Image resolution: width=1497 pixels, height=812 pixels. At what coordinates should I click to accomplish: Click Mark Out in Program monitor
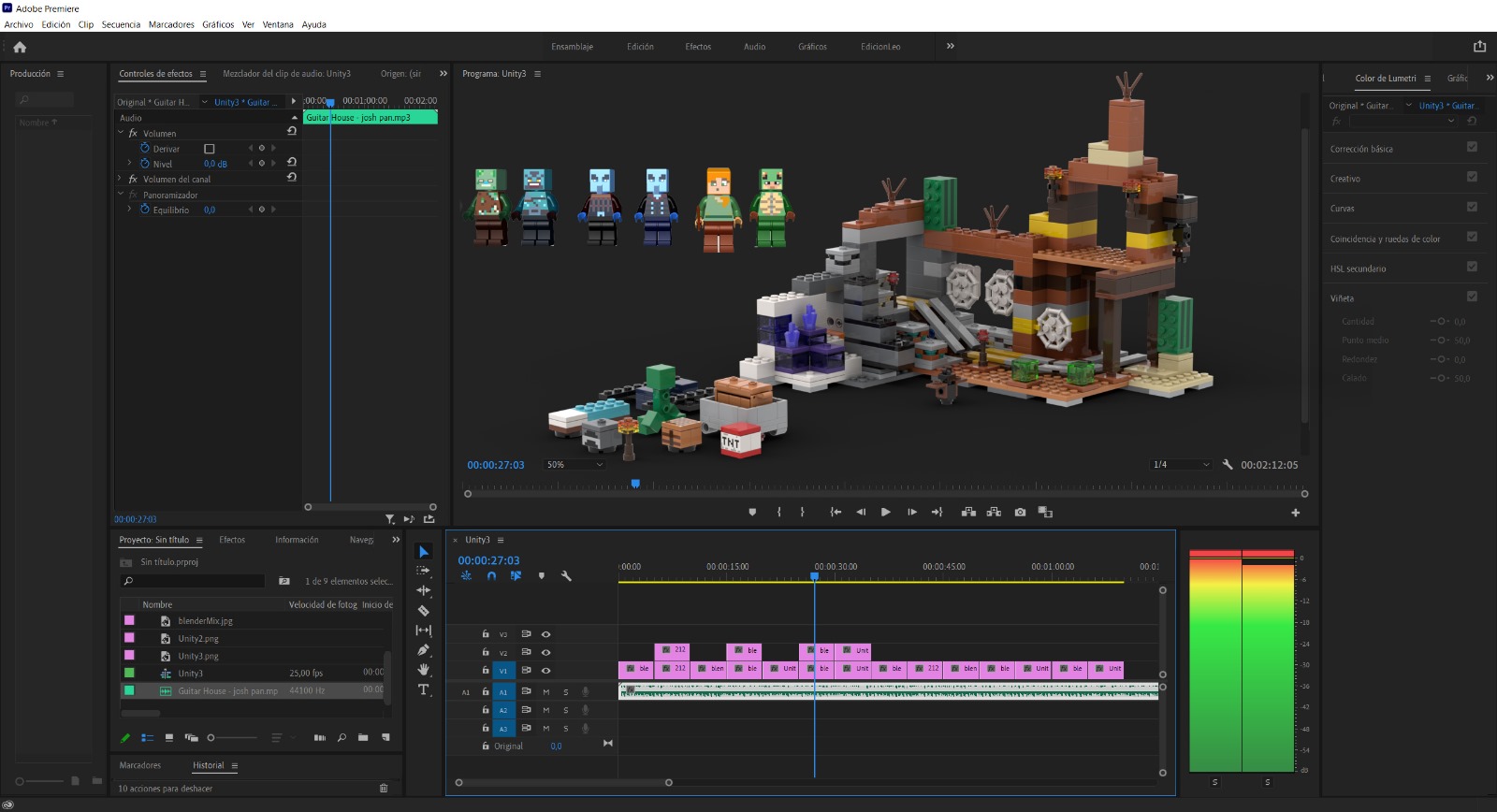(802, 513)
